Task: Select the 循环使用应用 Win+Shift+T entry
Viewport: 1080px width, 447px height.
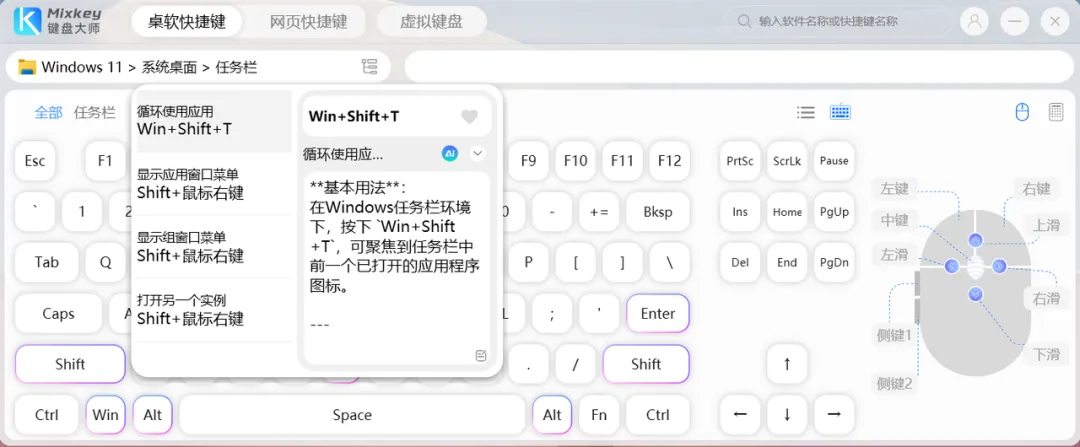Action: pyautogui.click(x=214, y=121)
